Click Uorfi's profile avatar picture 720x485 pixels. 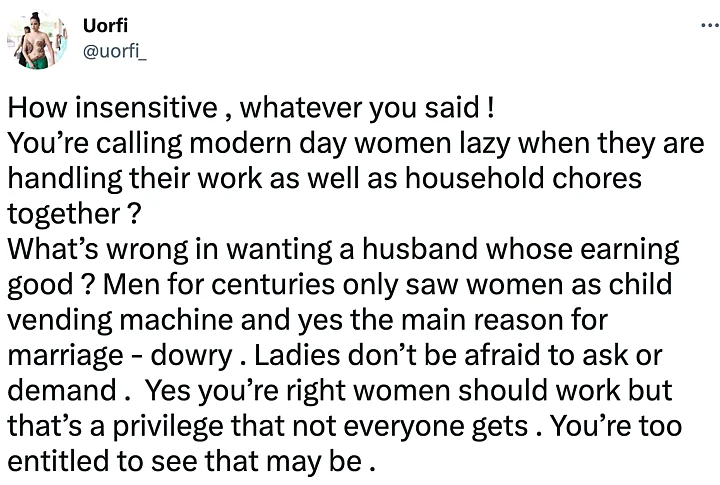point(37,40)
